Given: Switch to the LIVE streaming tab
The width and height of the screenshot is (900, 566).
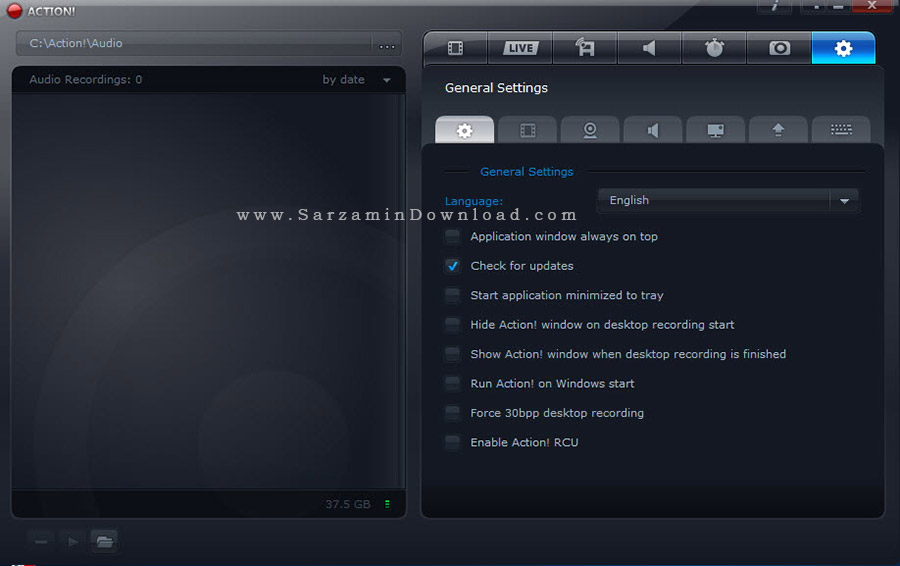Looking at the screenshot, I should 521,48.
